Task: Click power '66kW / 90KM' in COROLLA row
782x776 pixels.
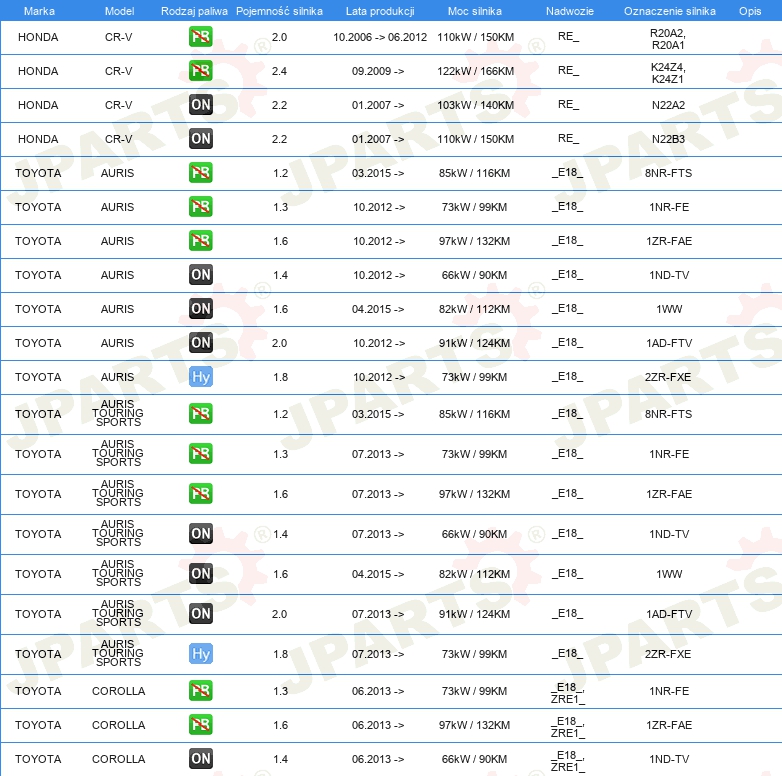Action: coord(474,759)
